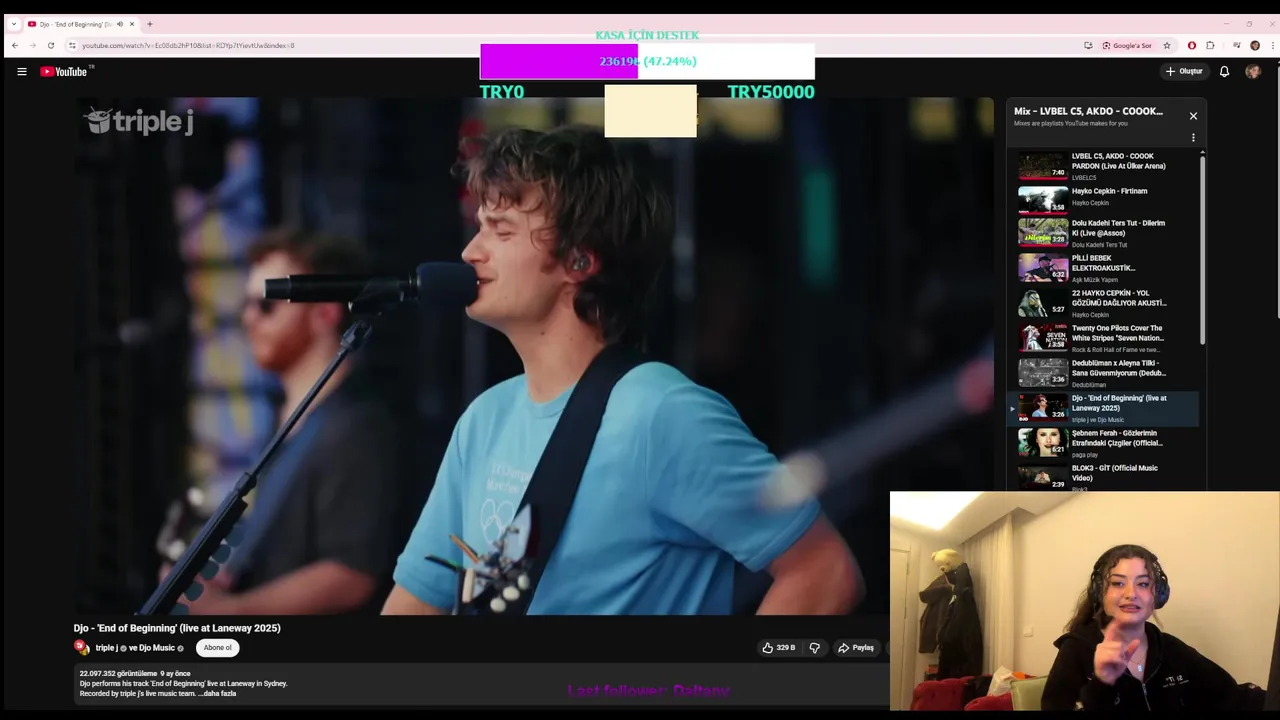The height and width of the screenshot is (720, 1280).
Task: Click the Mix - LVBEL C5, AKDO title
Action: [1088, 111]
